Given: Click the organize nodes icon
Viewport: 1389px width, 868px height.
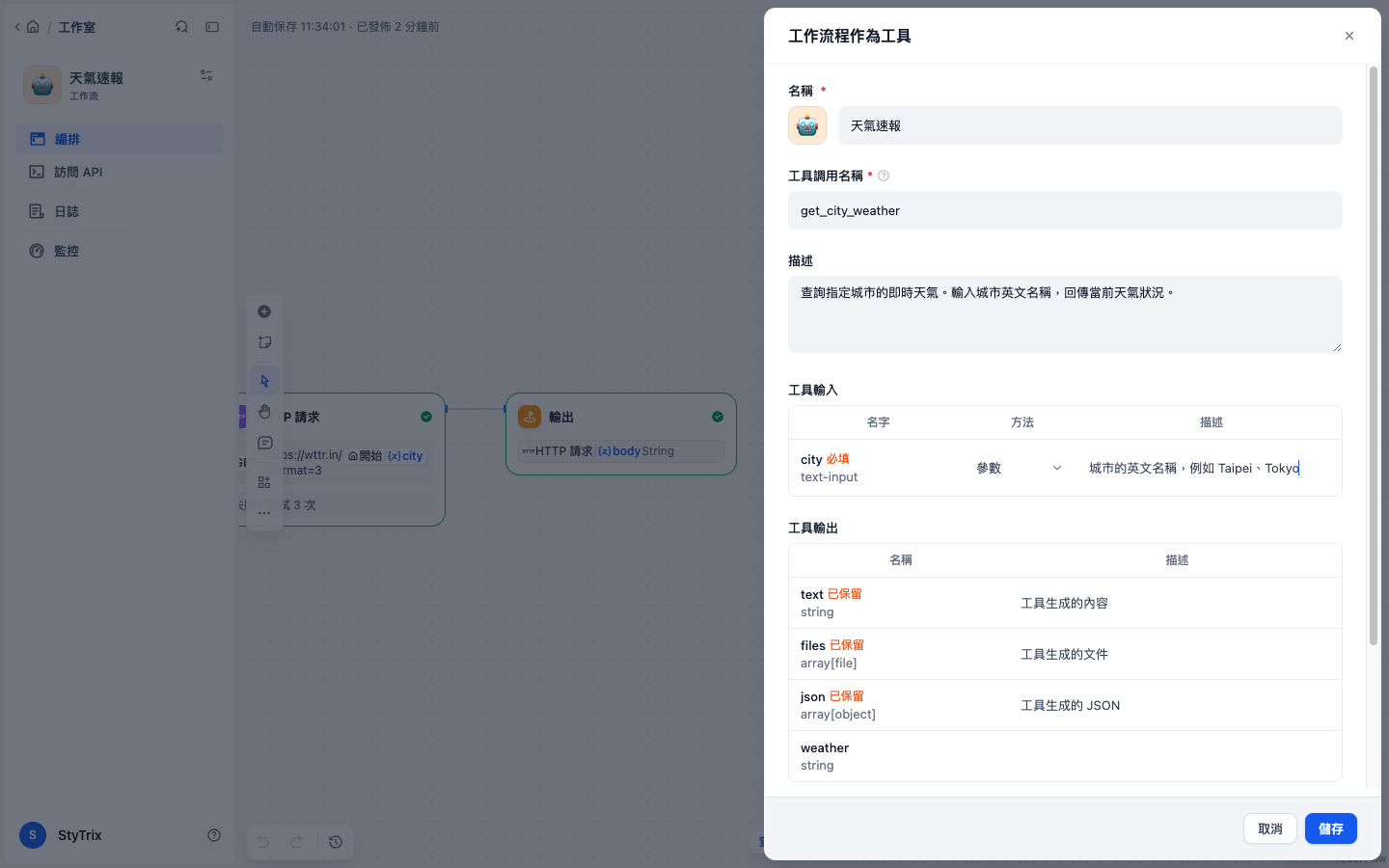Looking at the screenshot, I should 264,482.
